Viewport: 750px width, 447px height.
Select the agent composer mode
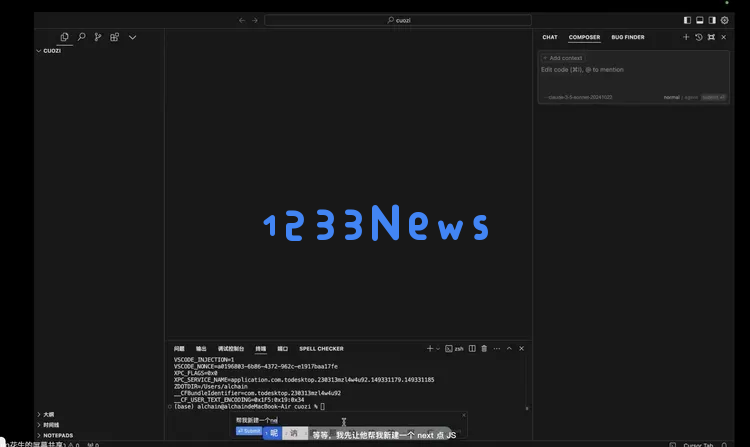click(x=691, y=97)
